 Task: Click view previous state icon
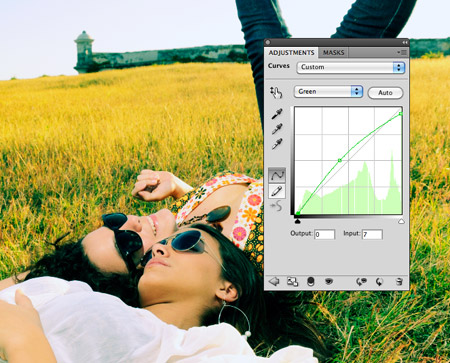click(x=361, y=282)
